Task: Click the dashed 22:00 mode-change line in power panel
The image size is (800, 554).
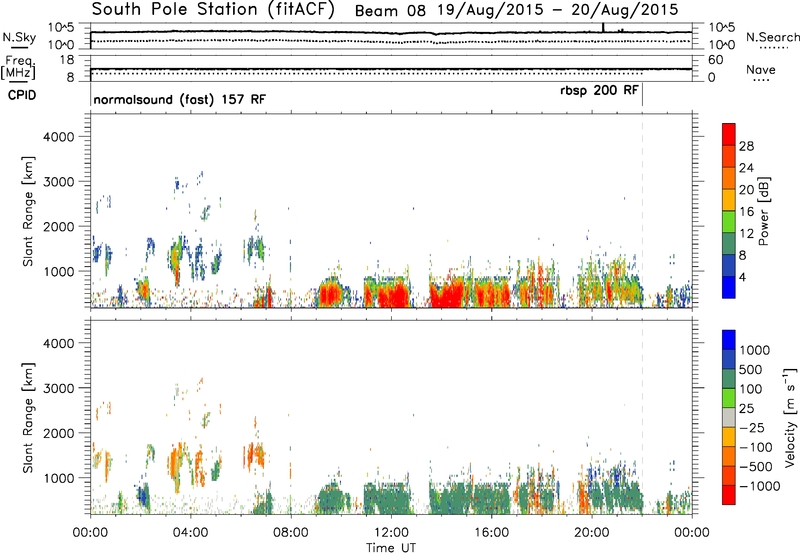Action: [x=642, y=211]
